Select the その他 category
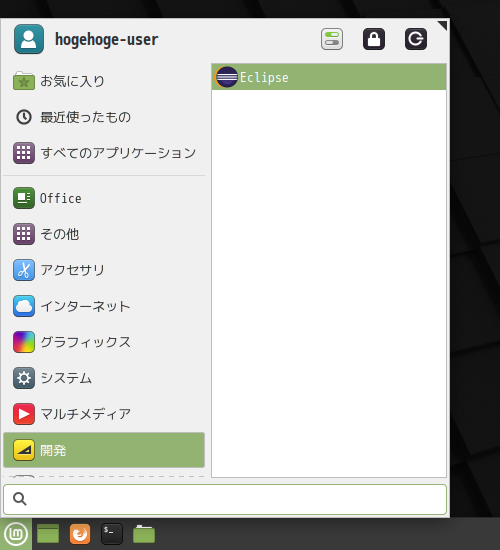 pyautogui.click(x=104, y=234)
